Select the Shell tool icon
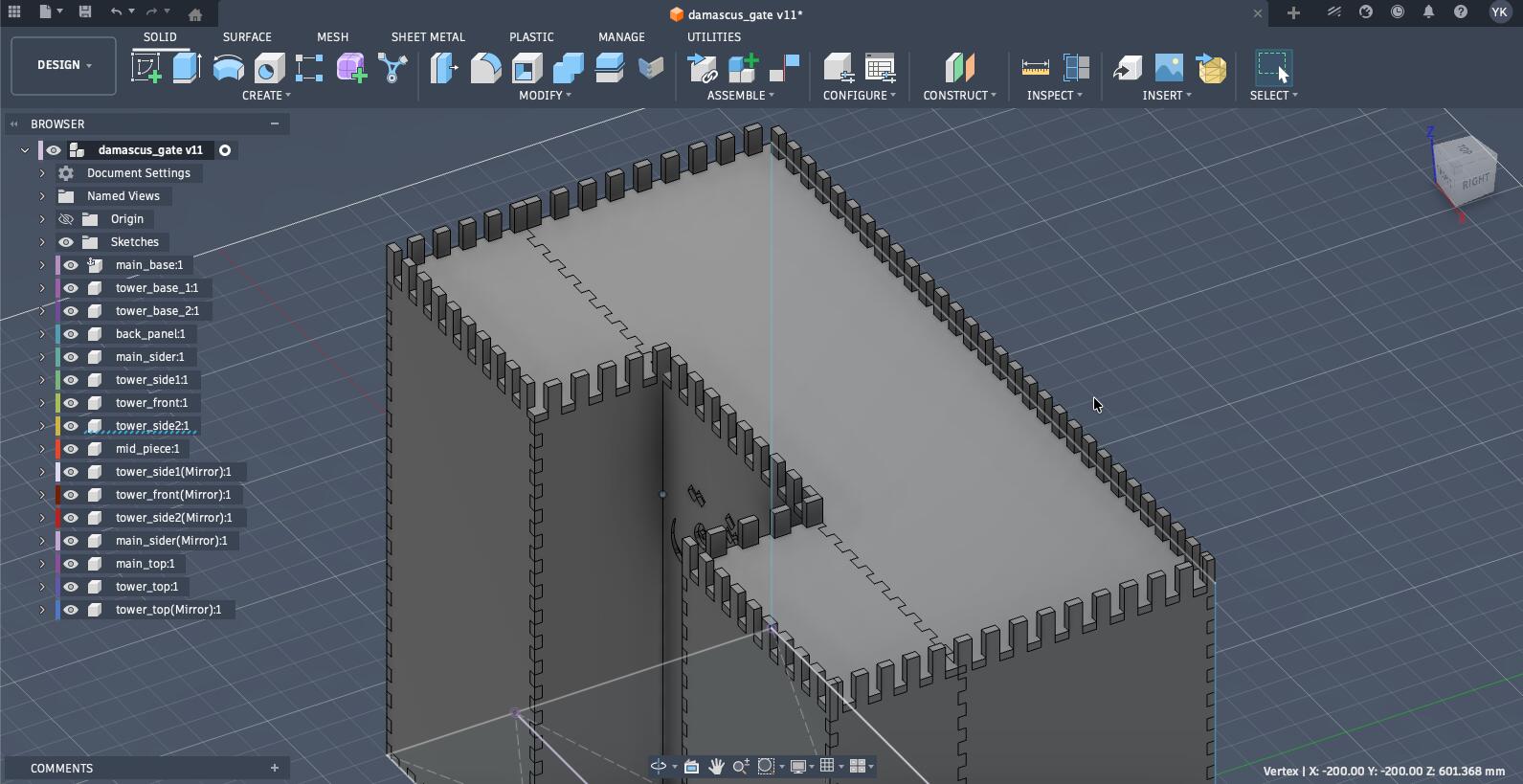 pyautogui.click(x=526, y=68)
